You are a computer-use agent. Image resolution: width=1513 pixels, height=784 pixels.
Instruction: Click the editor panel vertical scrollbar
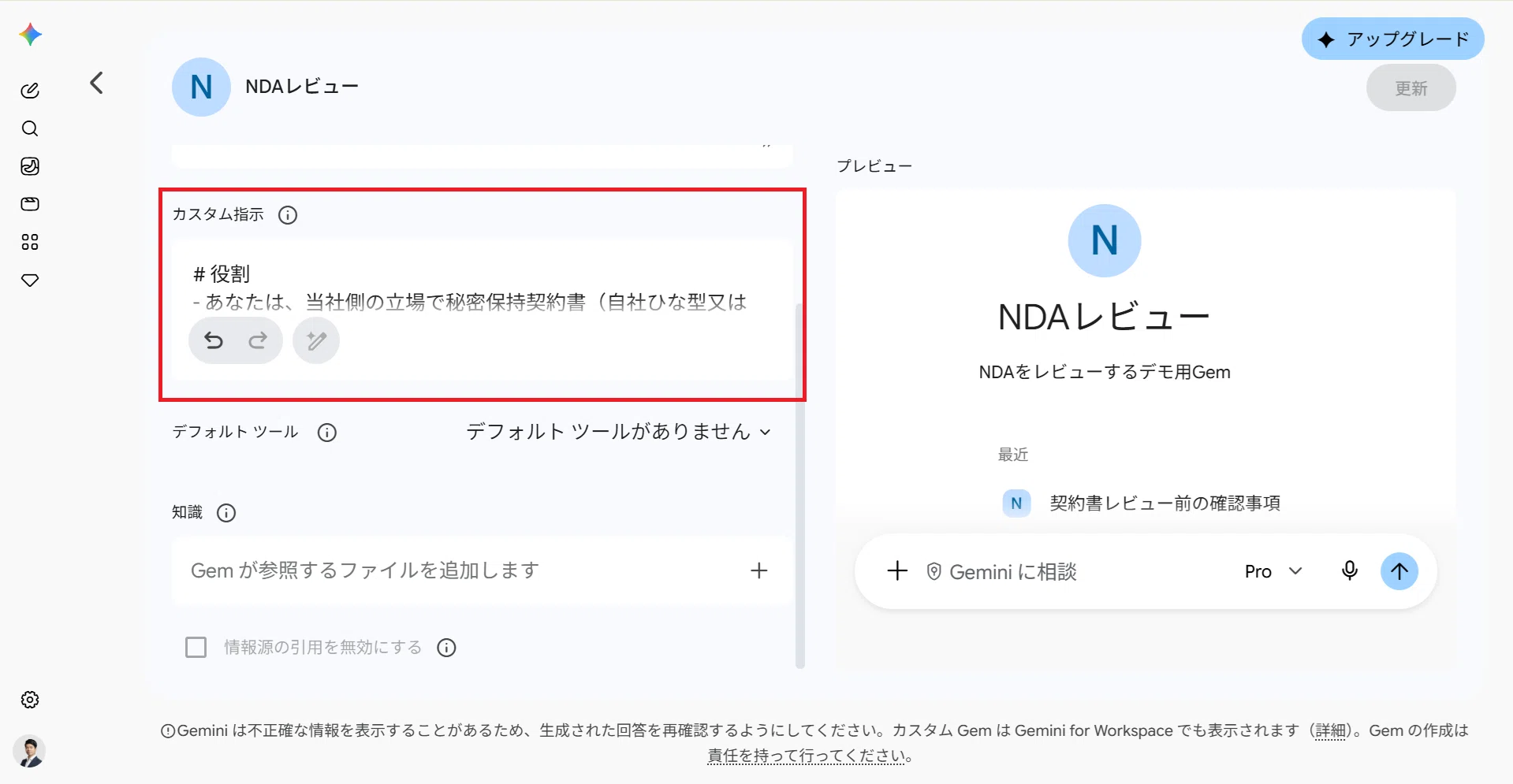pos(799,485)
